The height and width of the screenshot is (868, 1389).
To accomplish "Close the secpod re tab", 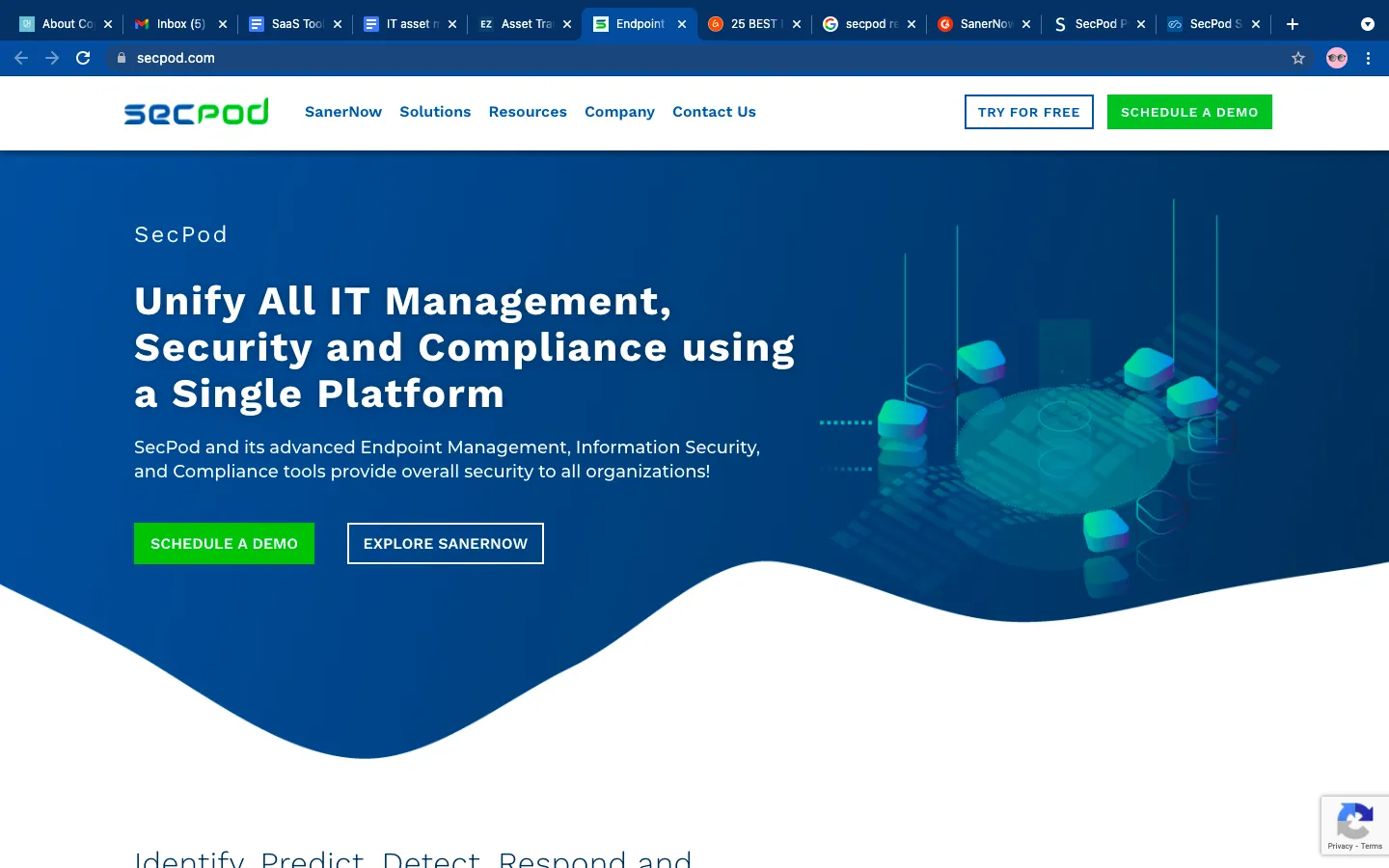I will coord(912,24).
